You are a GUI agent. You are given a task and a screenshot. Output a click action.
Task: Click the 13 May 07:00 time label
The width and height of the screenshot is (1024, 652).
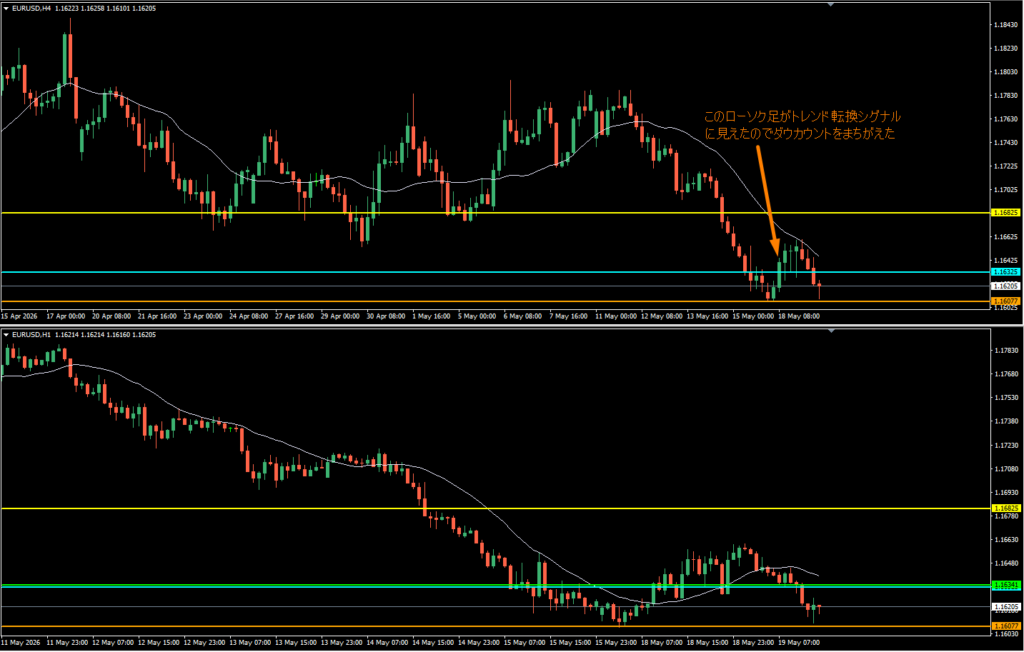tap(250, 642)
